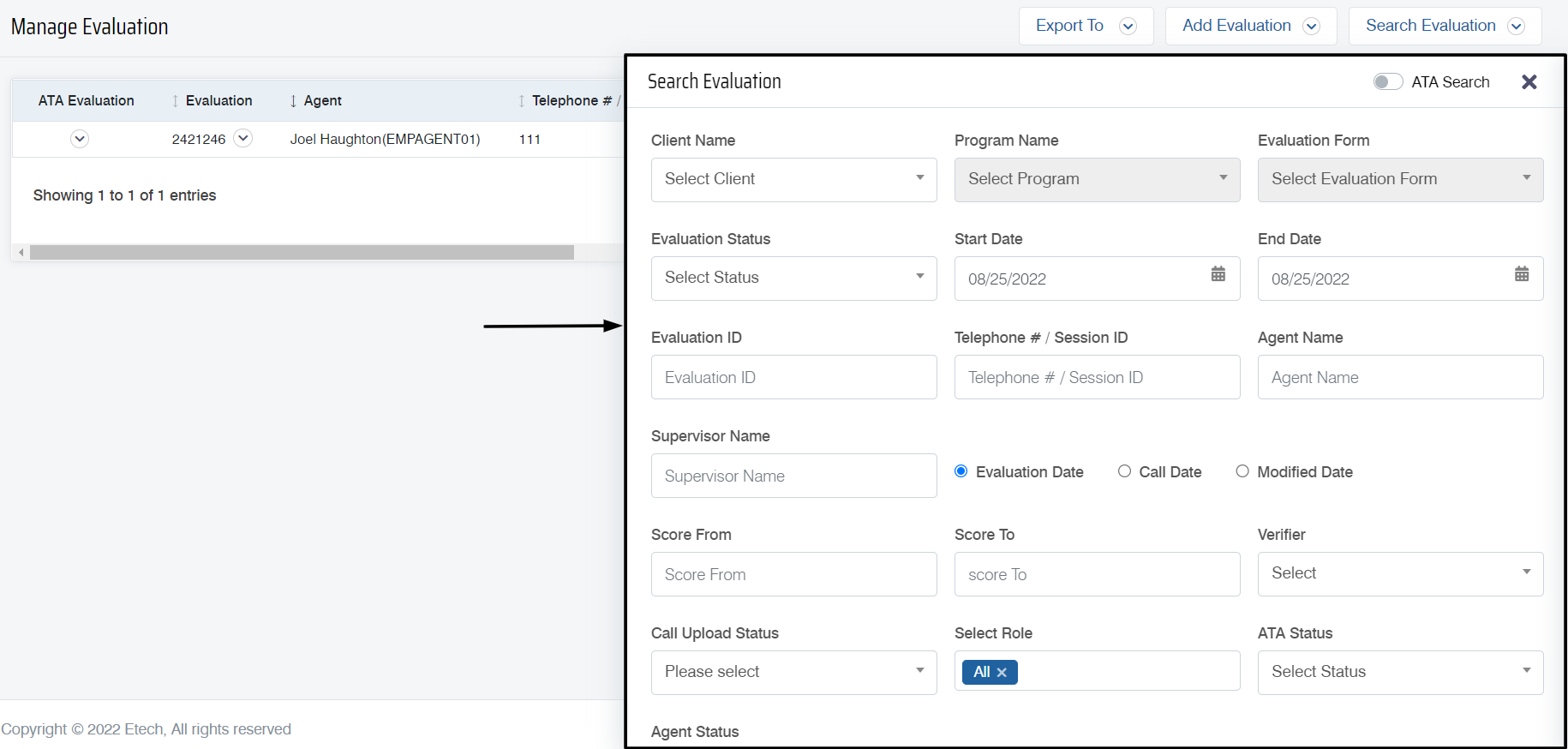Choose the Modified Date radio option
This screenshot has height=749, width=1568.
[1242, 471]
